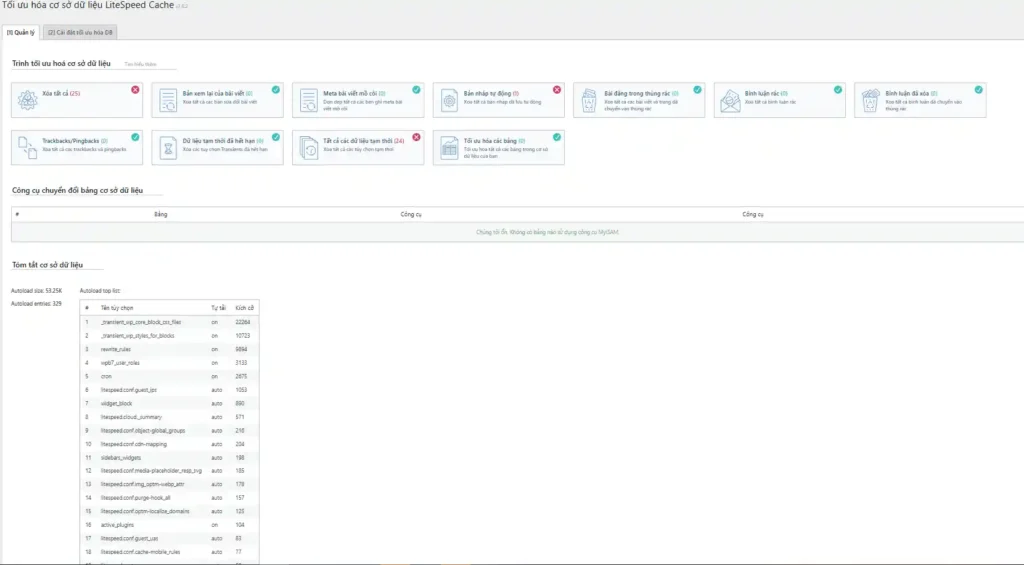Open the [2] Cài đặt tối ưu hóa DB tab
Screen dimensions: 1024x565
(80, 32)
